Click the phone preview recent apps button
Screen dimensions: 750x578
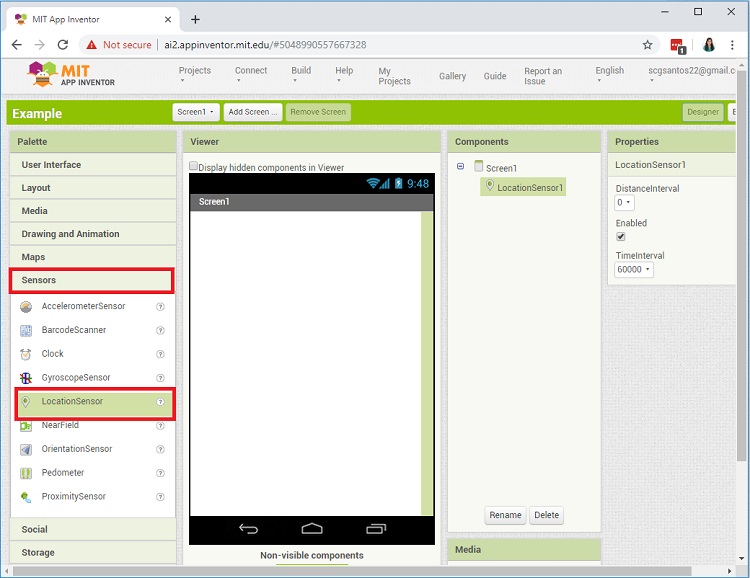(376, 529)
